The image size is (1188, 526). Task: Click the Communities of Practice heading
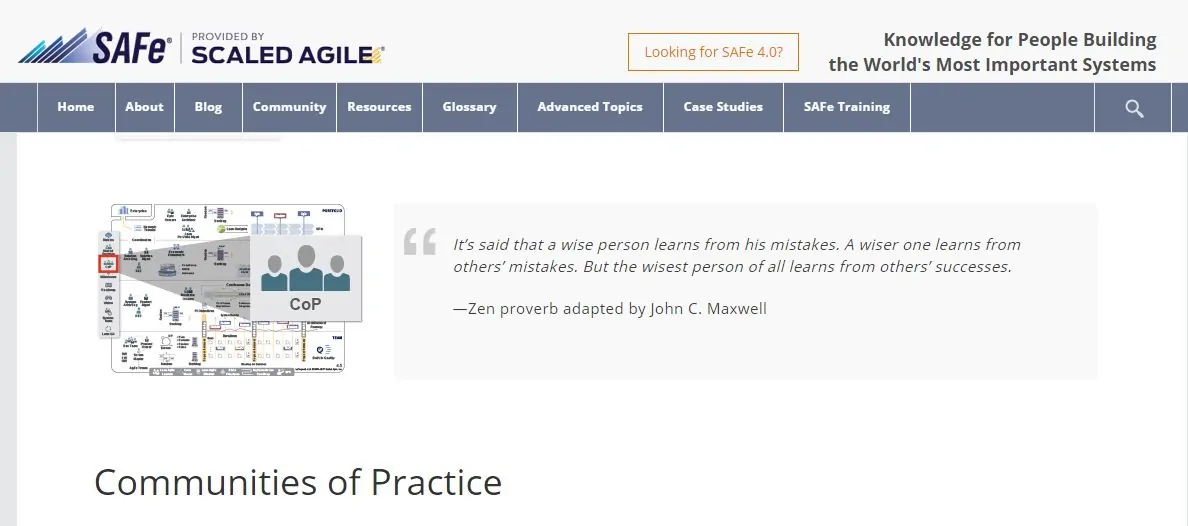(298, 482)
